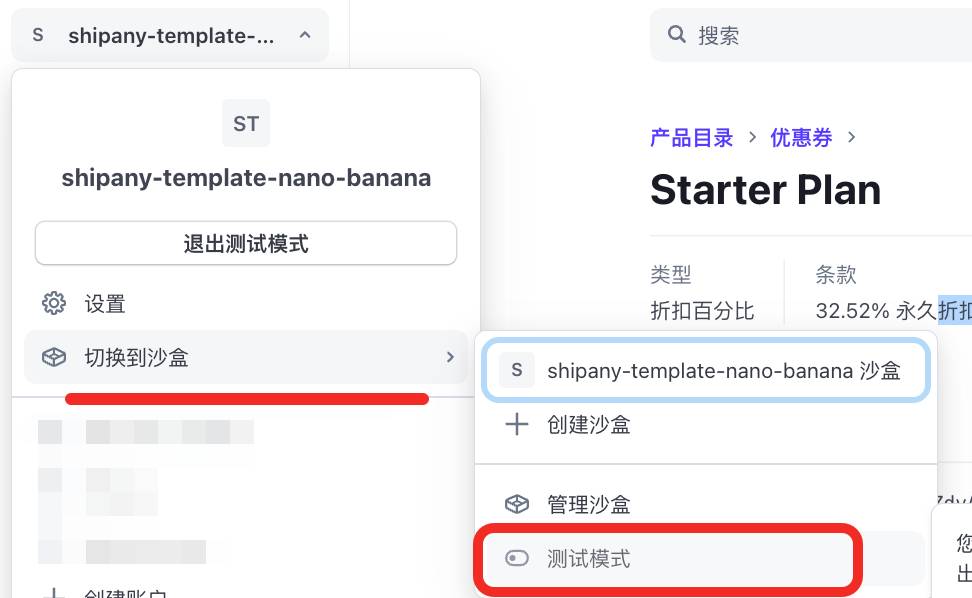Click the magnifier icon in search bar
The width and height of the screenshot is (972, 598).
click(x=677, y=35)
